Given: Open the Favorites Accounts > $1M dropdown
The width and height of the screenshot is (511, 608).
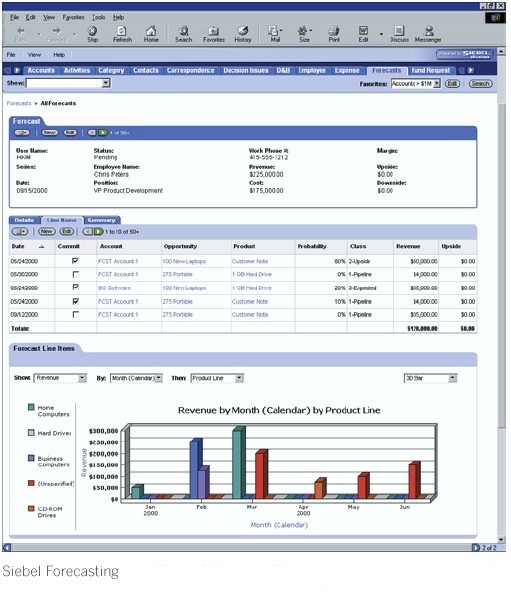Looking at the screenshot, I should [x=437, y=83].
